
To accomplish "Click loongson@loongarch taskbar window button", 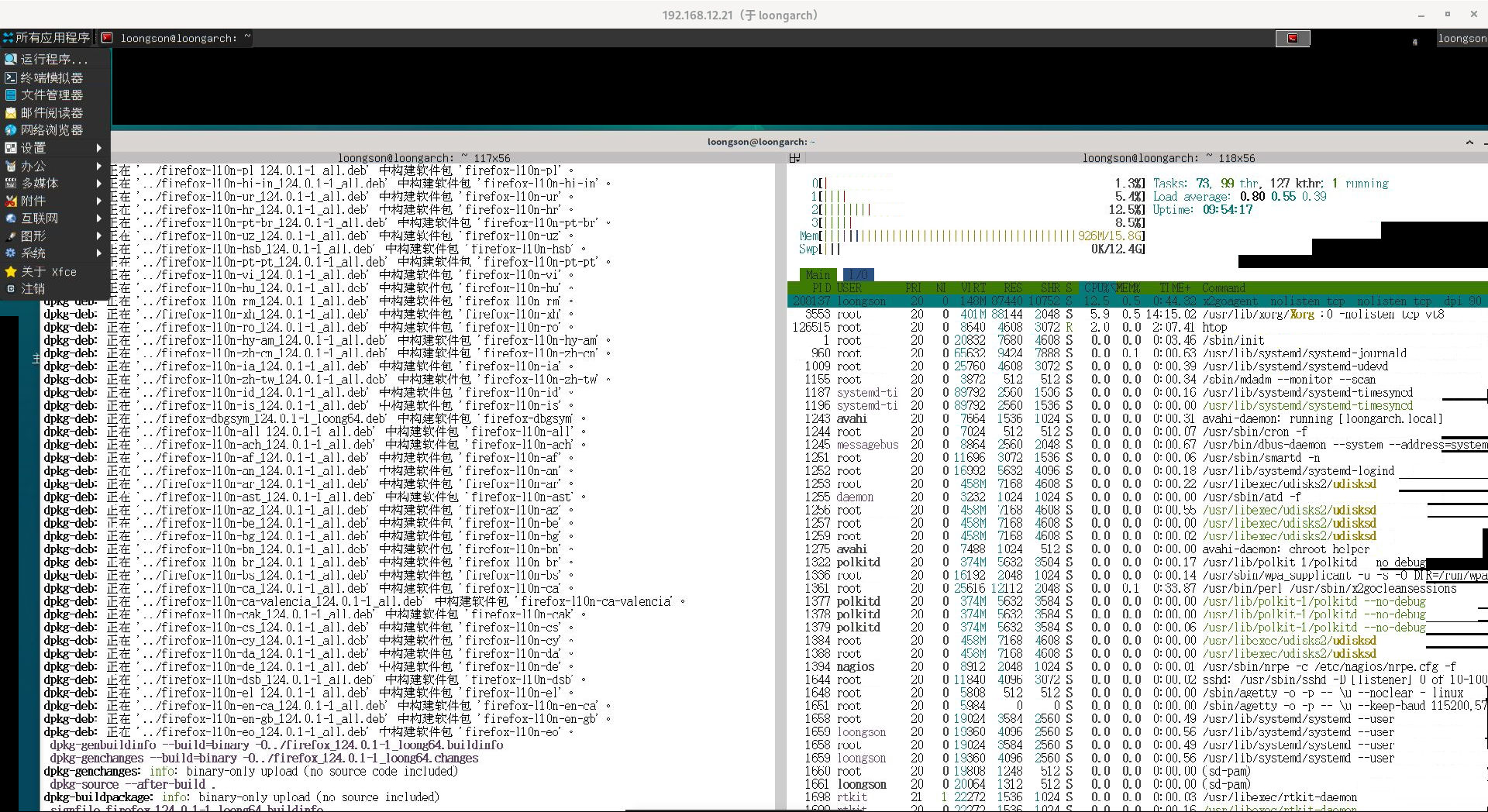I will [x=177, y=38].
